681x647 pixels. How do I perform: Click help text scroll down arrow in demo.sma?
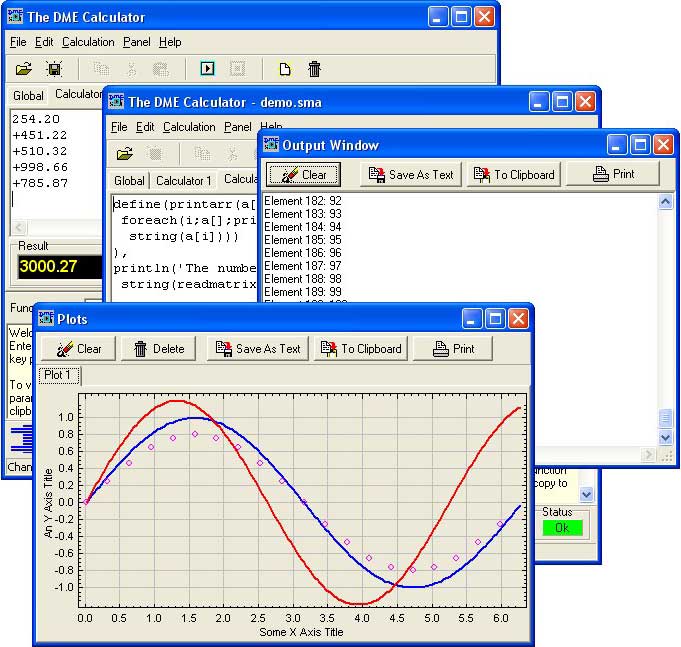(586, 494)
